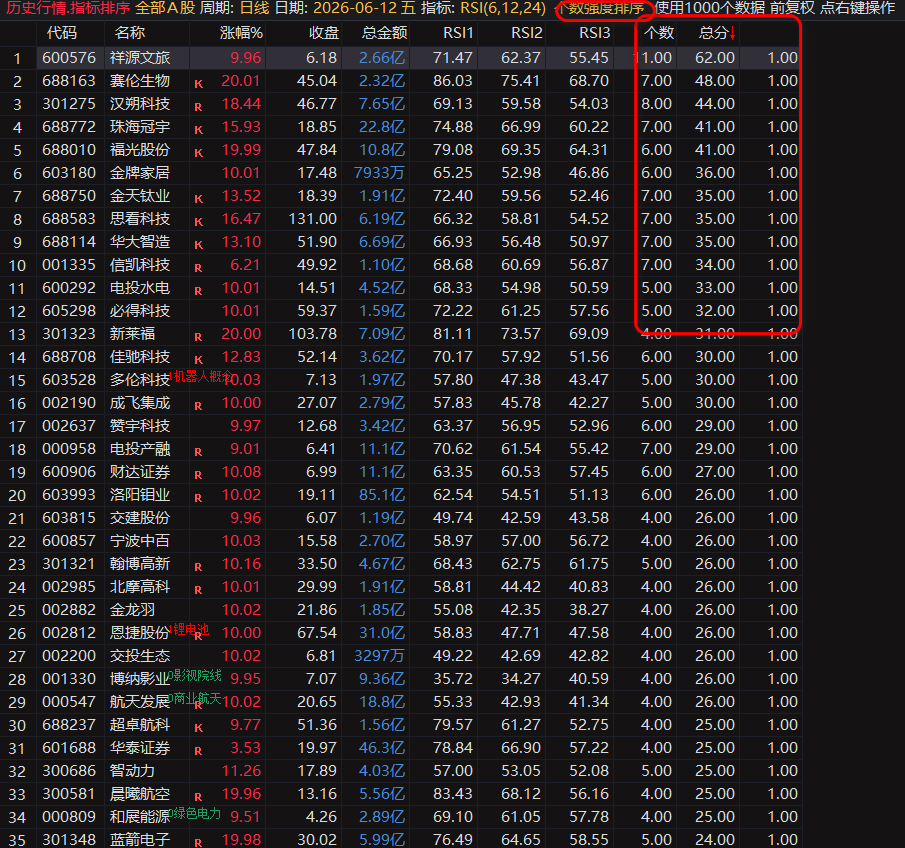The image size is (905, 848).
Task: Click the K marker on 佳驰科技 row
Action: [199, 360]
